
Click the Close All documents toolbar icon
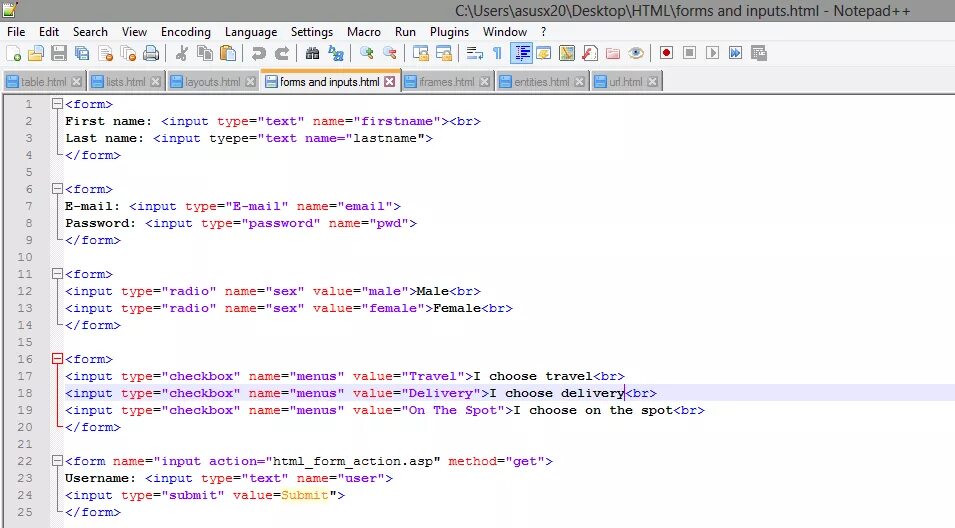pos(129,54)
